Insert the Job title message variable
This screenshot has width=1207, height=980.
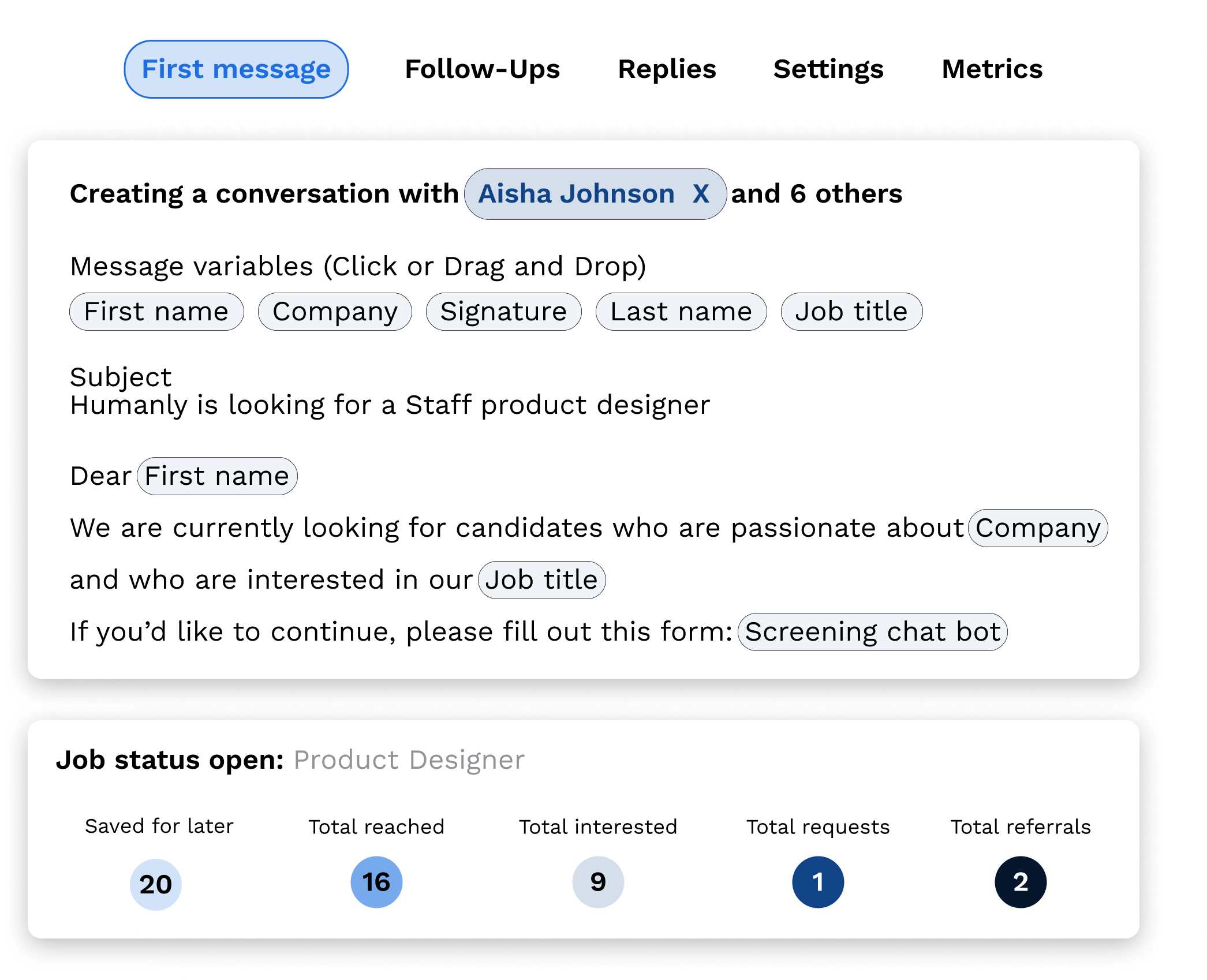(851, 312)
